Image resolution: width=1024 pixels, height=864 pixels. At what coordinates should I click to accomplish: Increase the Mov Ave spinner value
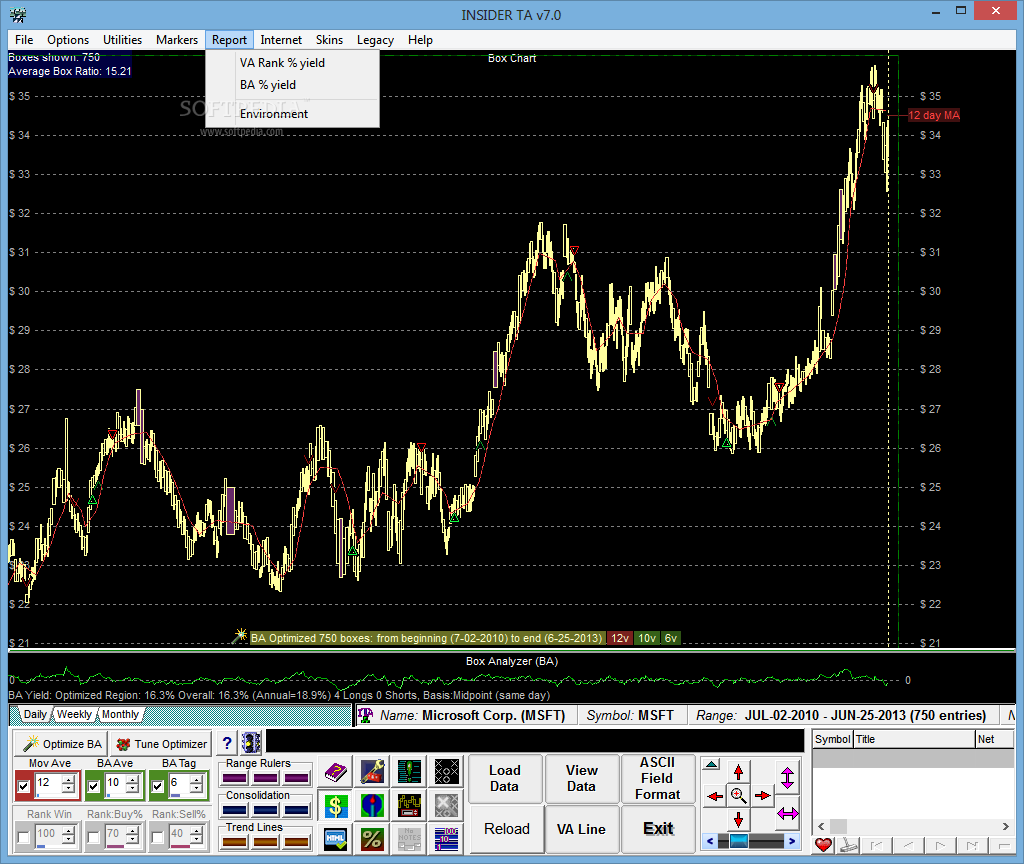click(68, 781)
